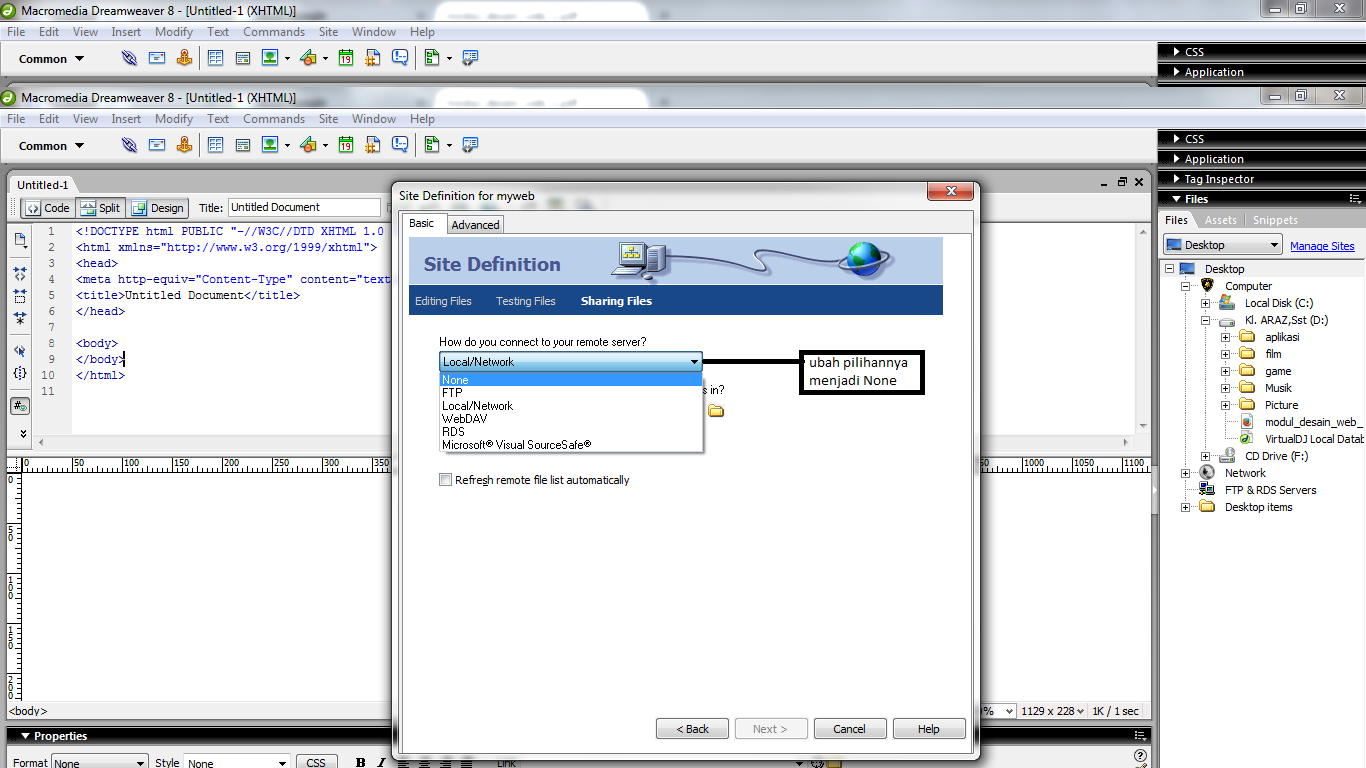This screenshot has width=1366, height=768.
Task: Open the remote server connection combo box
Action: tap(571, 362)
